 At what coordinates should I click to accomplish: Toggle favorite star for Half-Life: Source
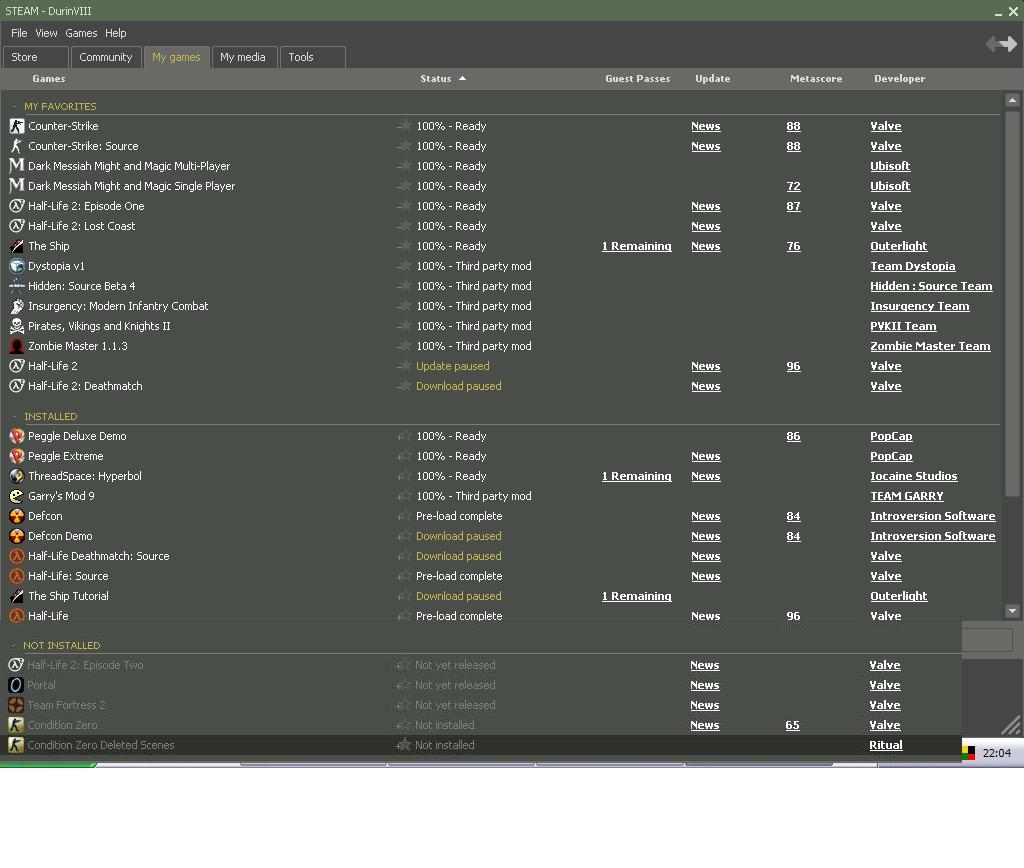pyautogui.click(x=404, y=576)
